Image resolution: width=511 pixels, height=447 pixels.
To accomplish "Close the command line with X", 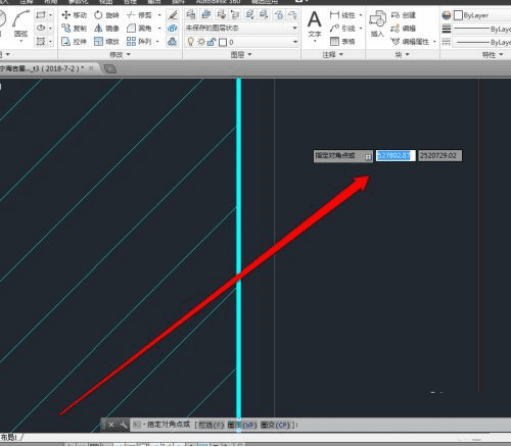I will [x=111, y=425].
